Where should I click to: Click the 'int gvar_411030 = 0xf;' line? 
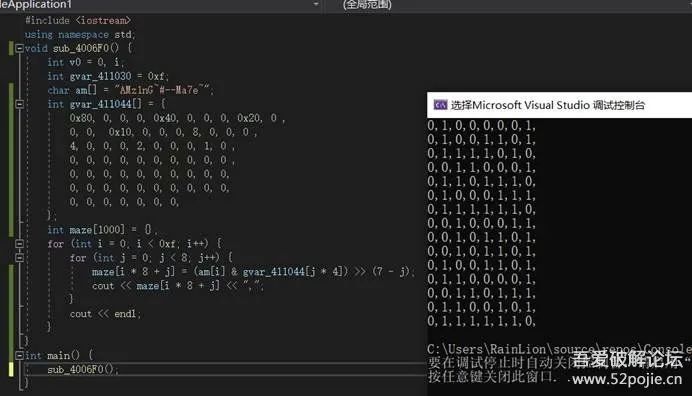[x=108, y=76]
